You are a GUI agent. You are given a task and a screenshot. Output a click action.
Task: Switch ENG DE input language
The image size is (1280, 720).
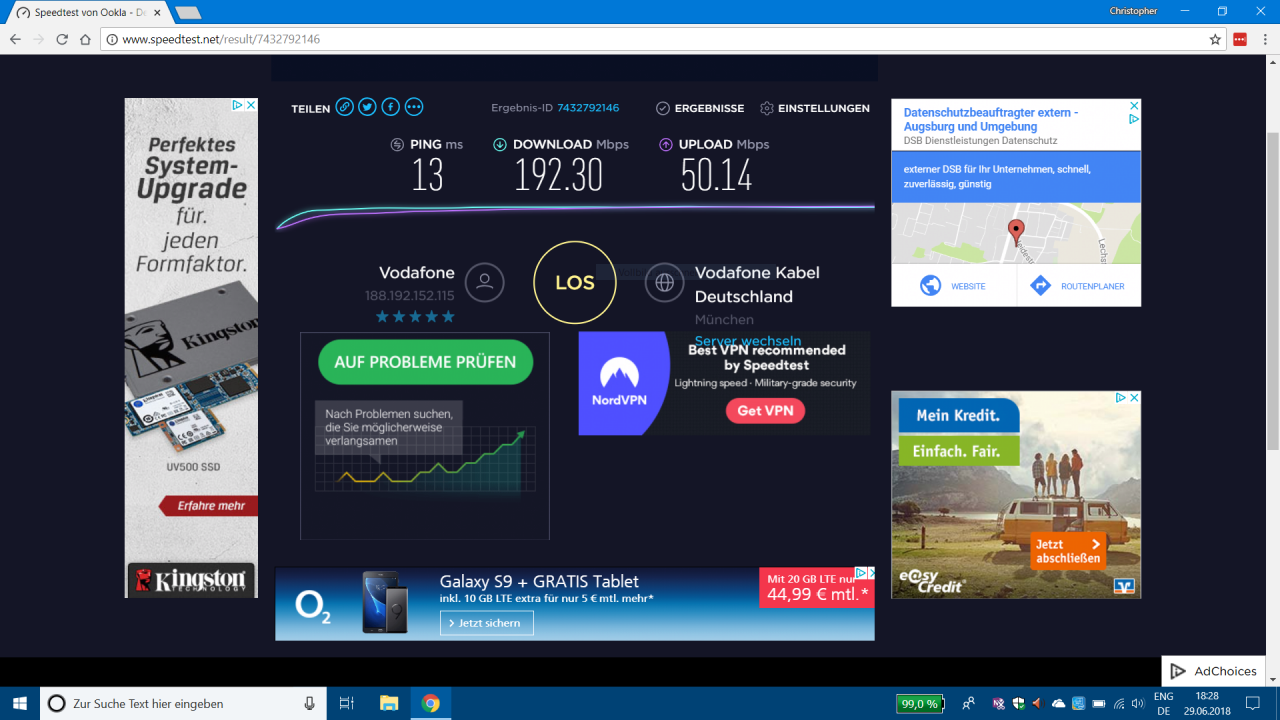pyautogui.click(x=1164, y=703)
